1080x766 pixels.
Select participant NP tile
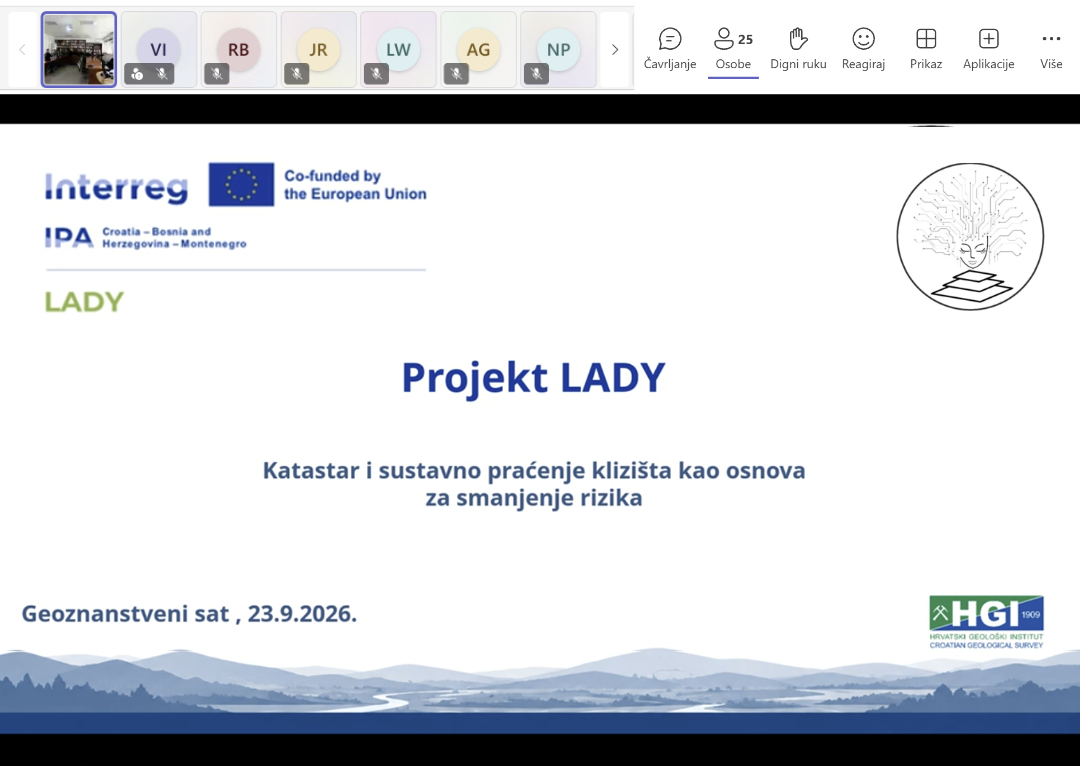pyautogui.click(x=558, y=50)
